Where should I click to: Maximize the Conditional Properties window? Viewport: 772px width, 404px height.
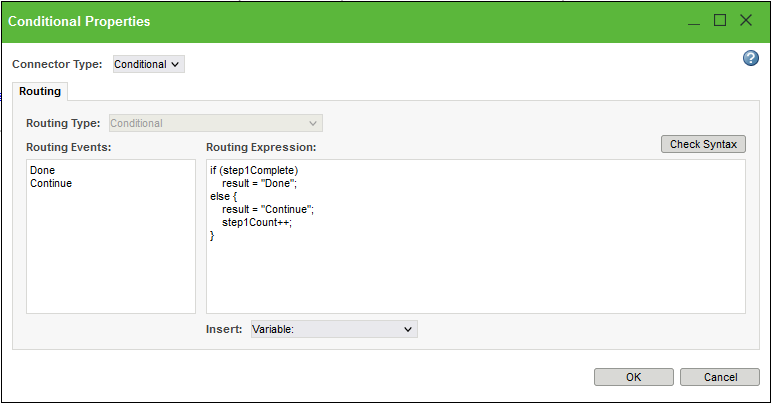(720, 20)
